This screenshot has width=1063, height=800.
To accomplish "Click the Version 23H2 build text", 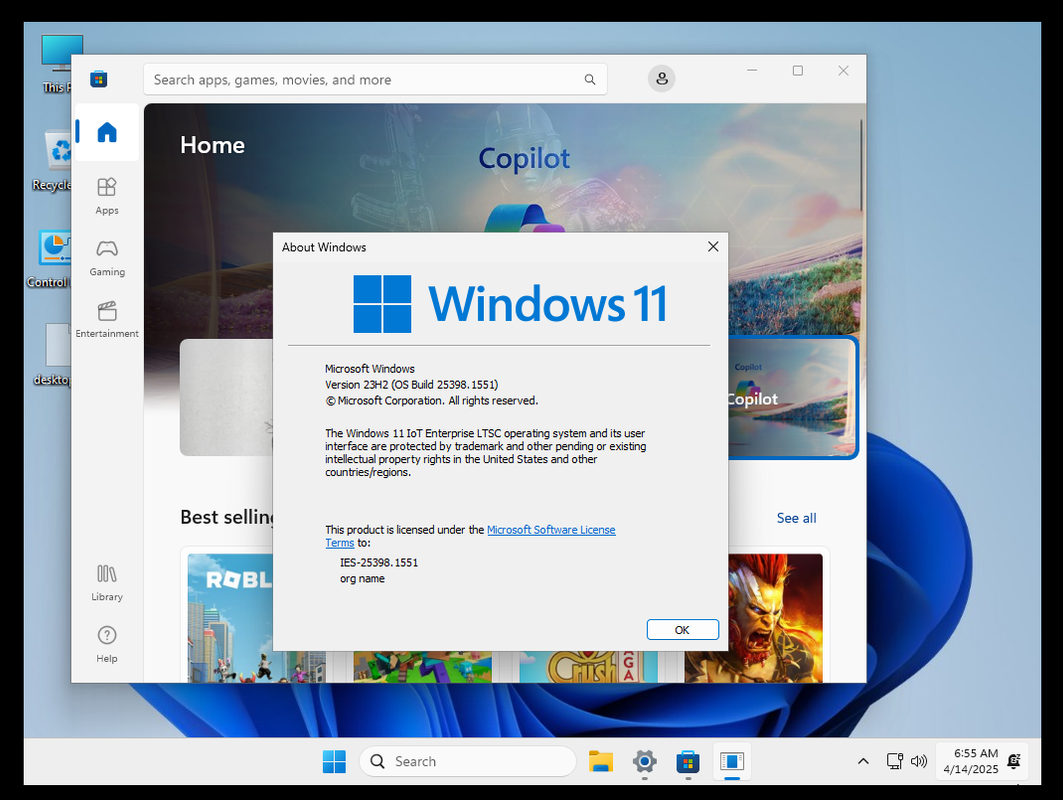I will pyautogui.click(x=412, y=384).
